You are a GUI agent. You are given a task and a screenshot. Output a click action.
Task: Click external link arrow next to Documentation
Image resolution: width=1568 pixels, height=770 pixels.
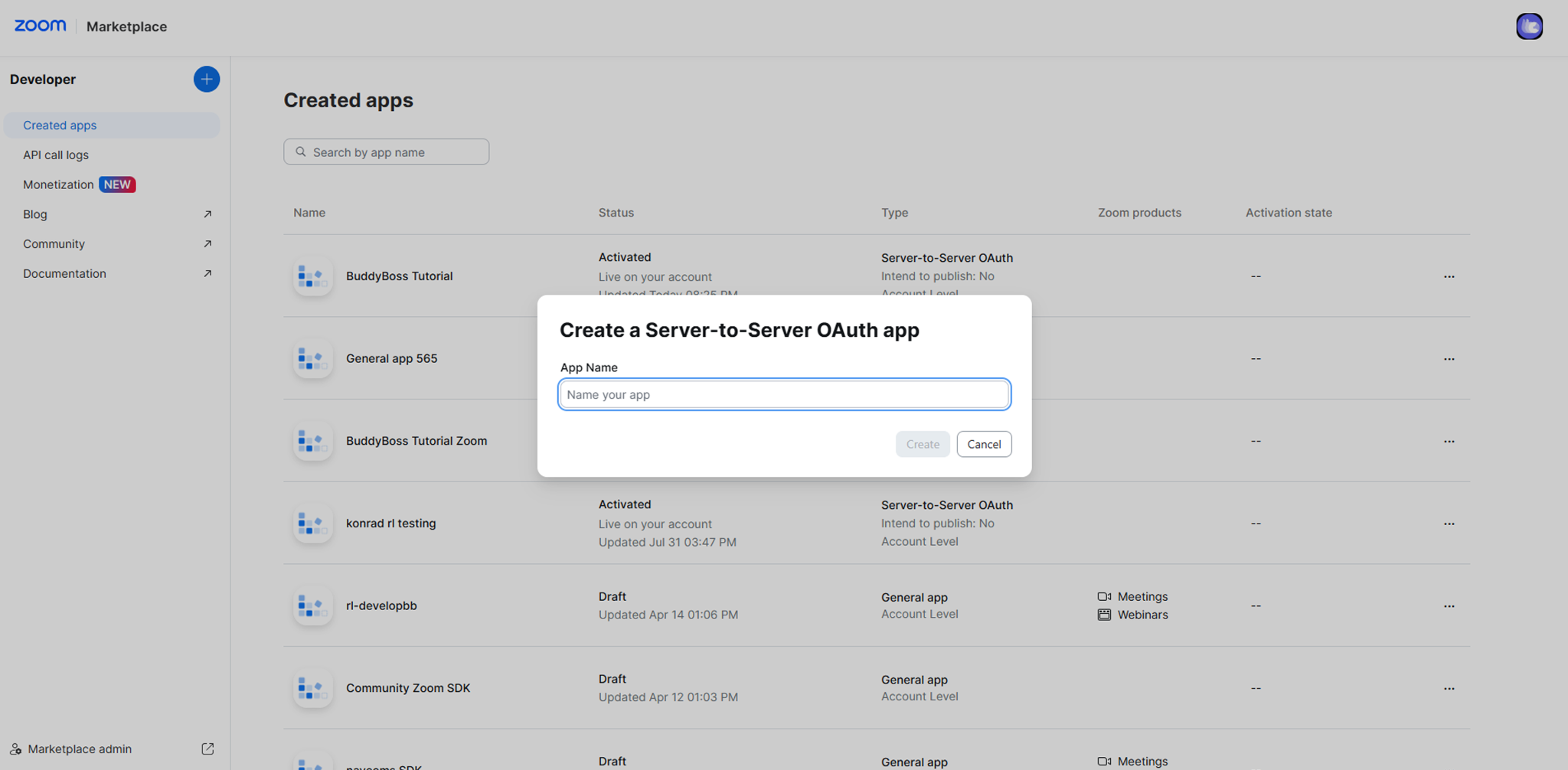(207, 273)
